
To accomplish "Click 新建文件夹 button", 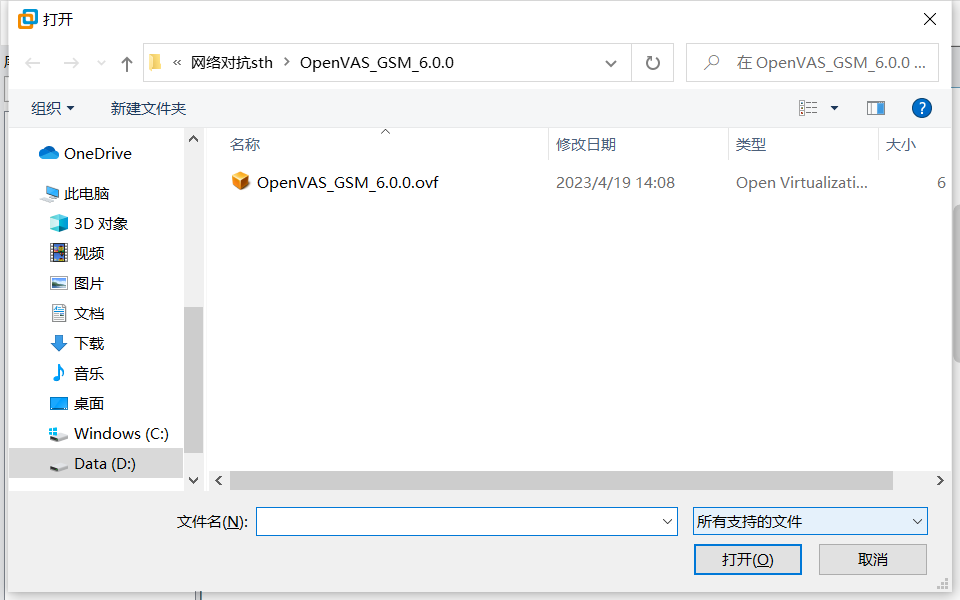I will click(x=148, y=108).
